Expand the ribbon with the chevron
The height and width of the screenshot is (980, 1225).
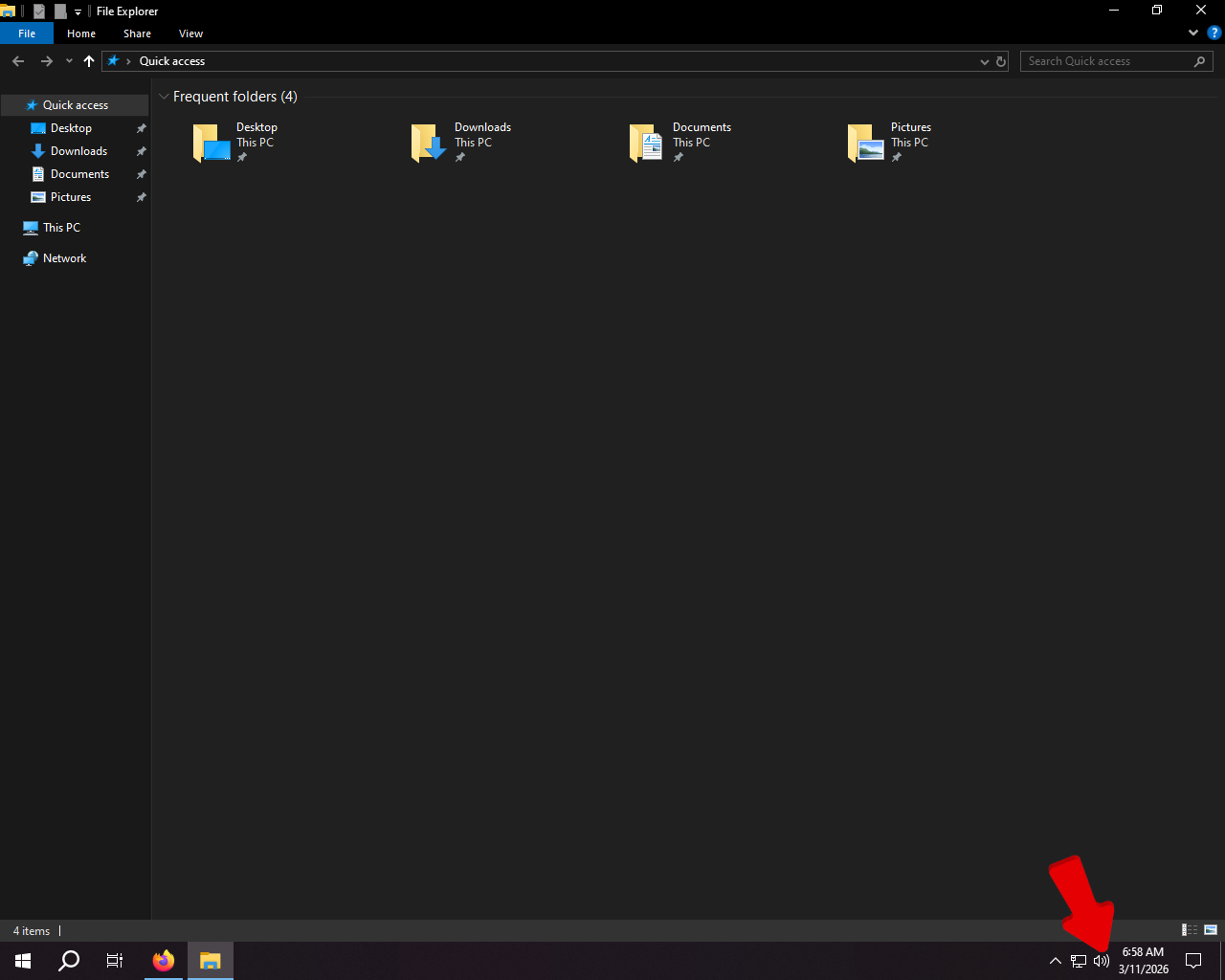(x=1192, y=33)
